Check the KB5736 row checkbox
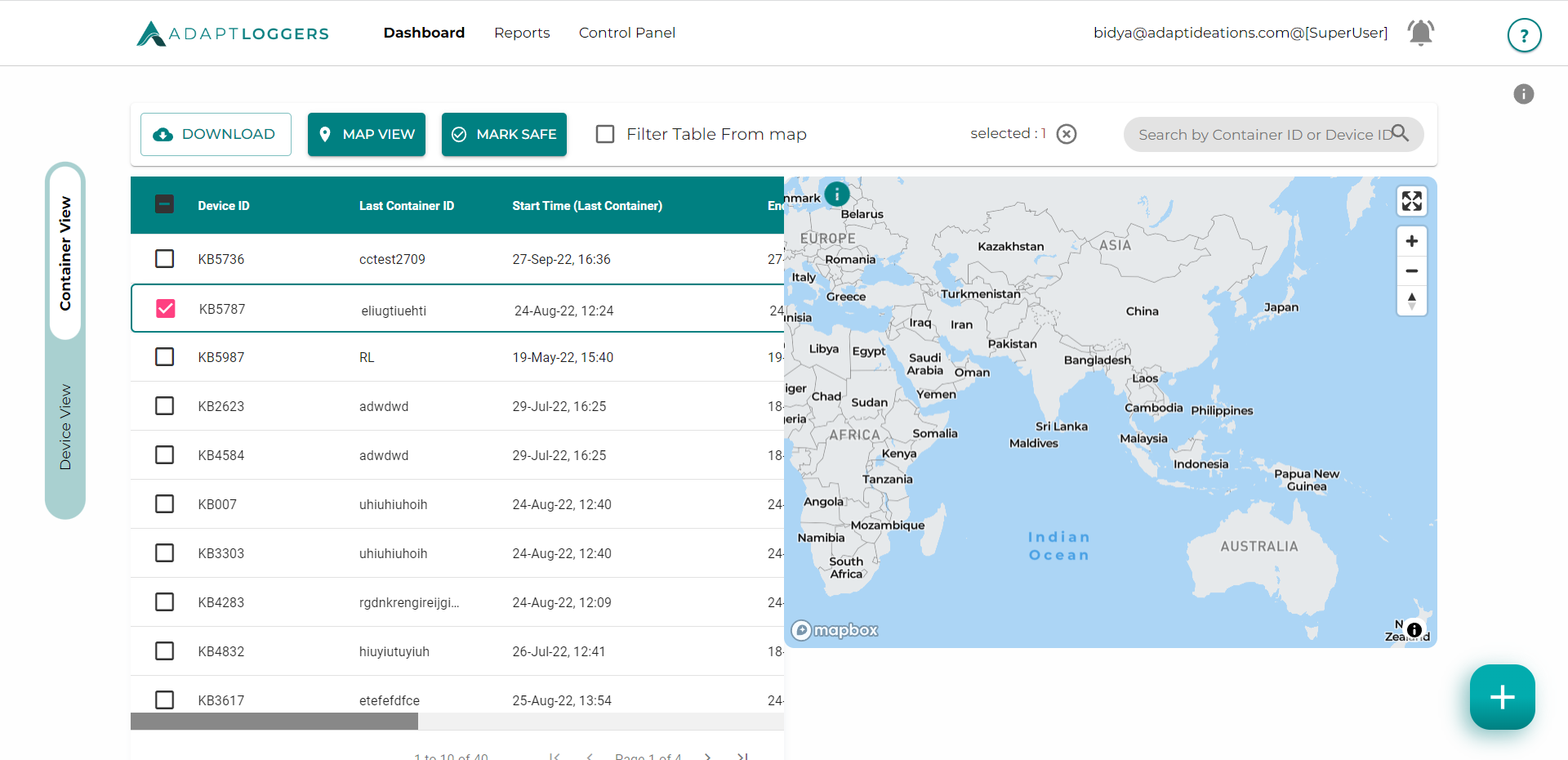The image size is (1568, 760). coord(165,259)
